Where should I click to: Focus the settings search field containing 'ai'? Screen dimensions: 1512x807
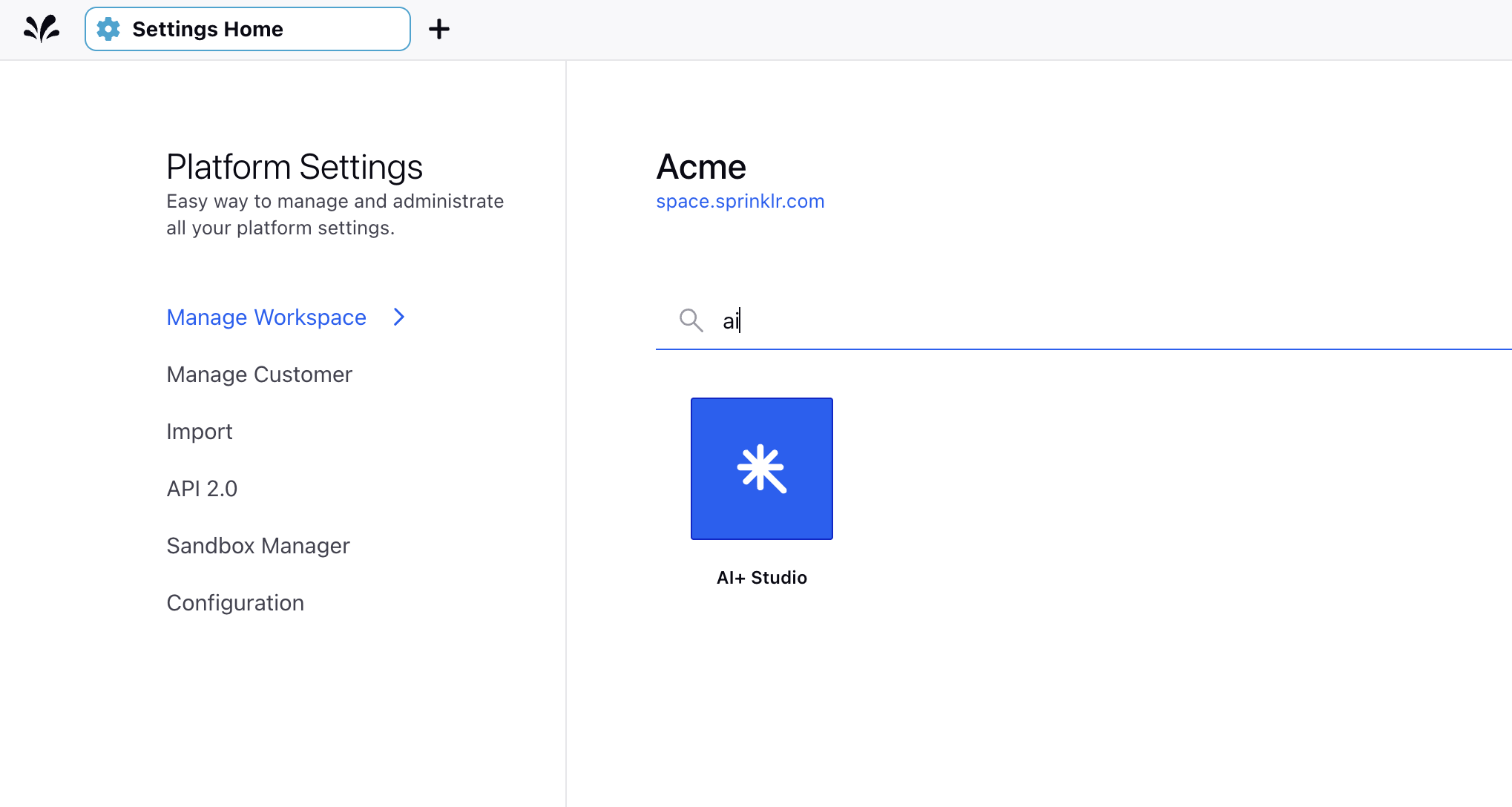(x=1083, y=320)
